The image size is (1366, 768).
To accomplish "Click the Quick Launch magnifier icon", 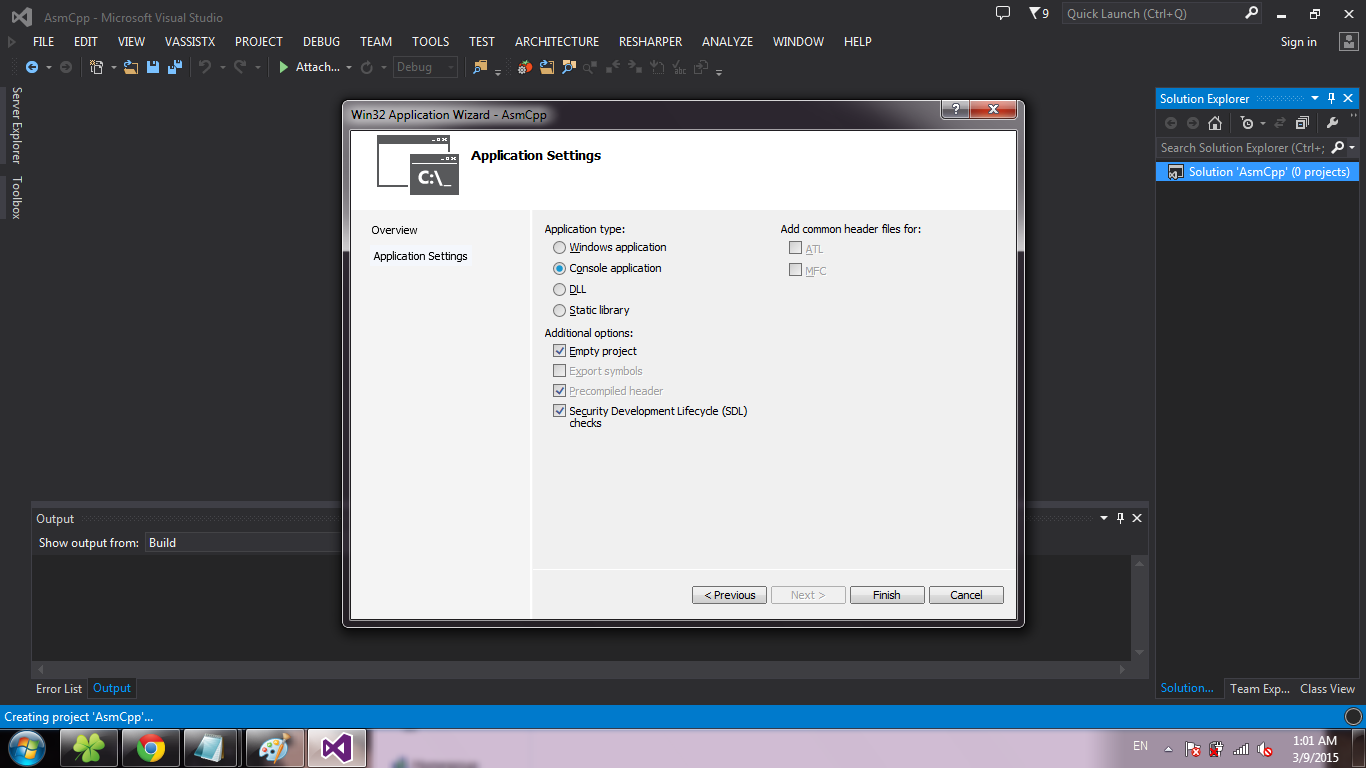I will (x=1252, y=13).
